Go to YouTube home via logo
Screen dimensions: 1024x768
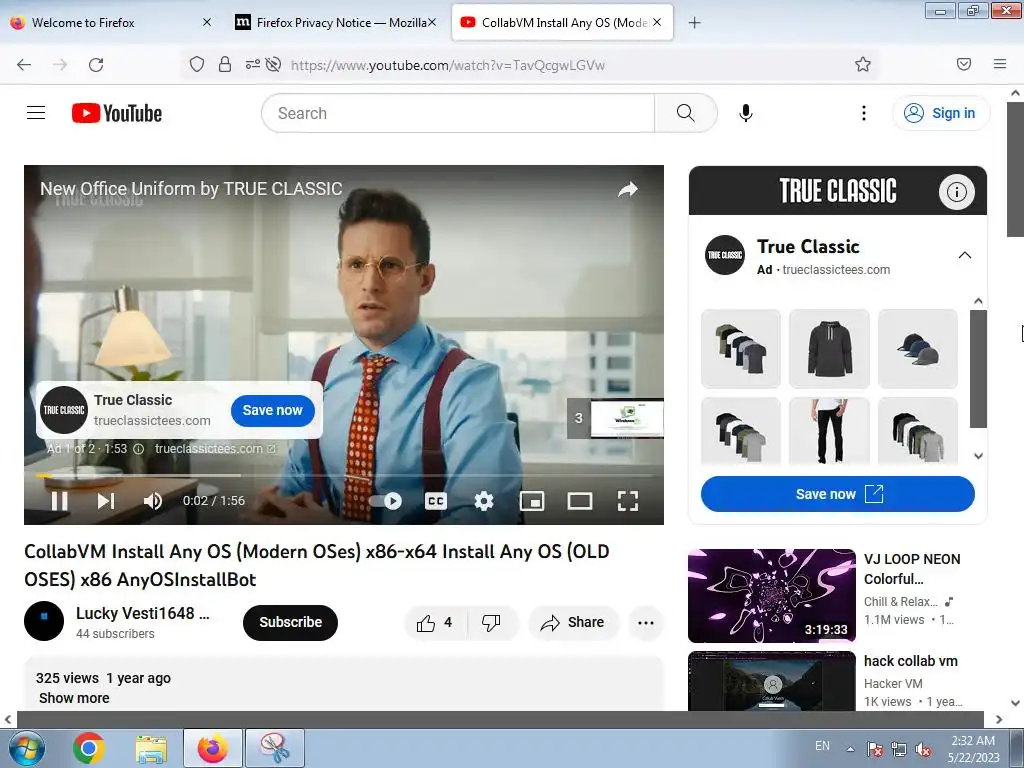click(117, 113)
